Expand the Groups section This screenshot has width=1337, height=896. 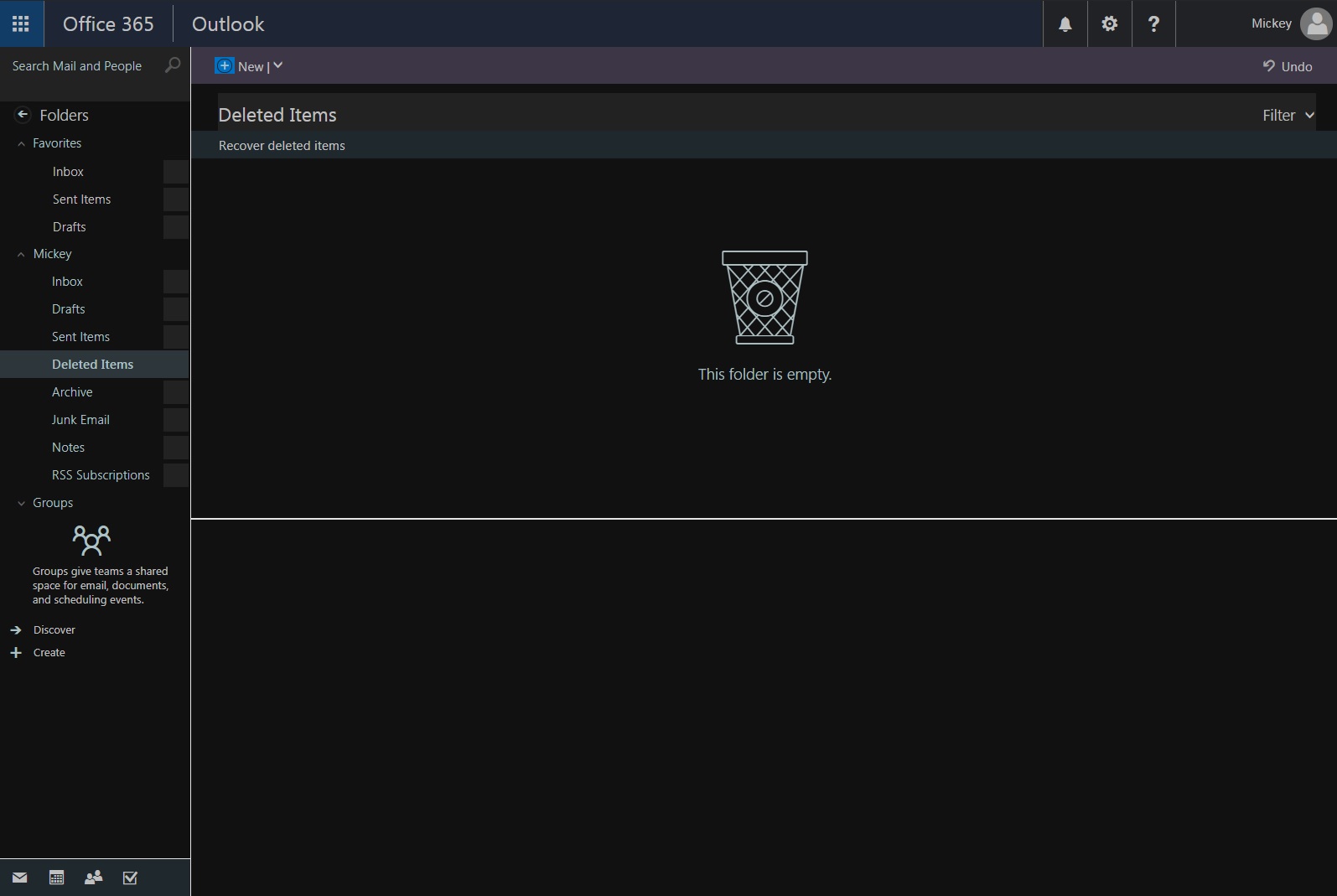21,503
